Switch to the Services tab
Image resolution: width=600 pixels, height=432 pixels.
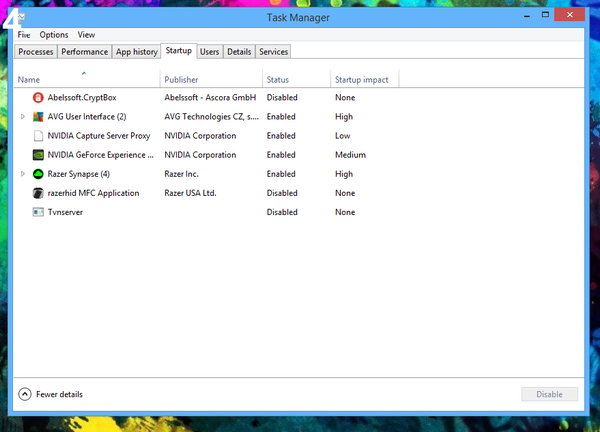pos(273,51)
